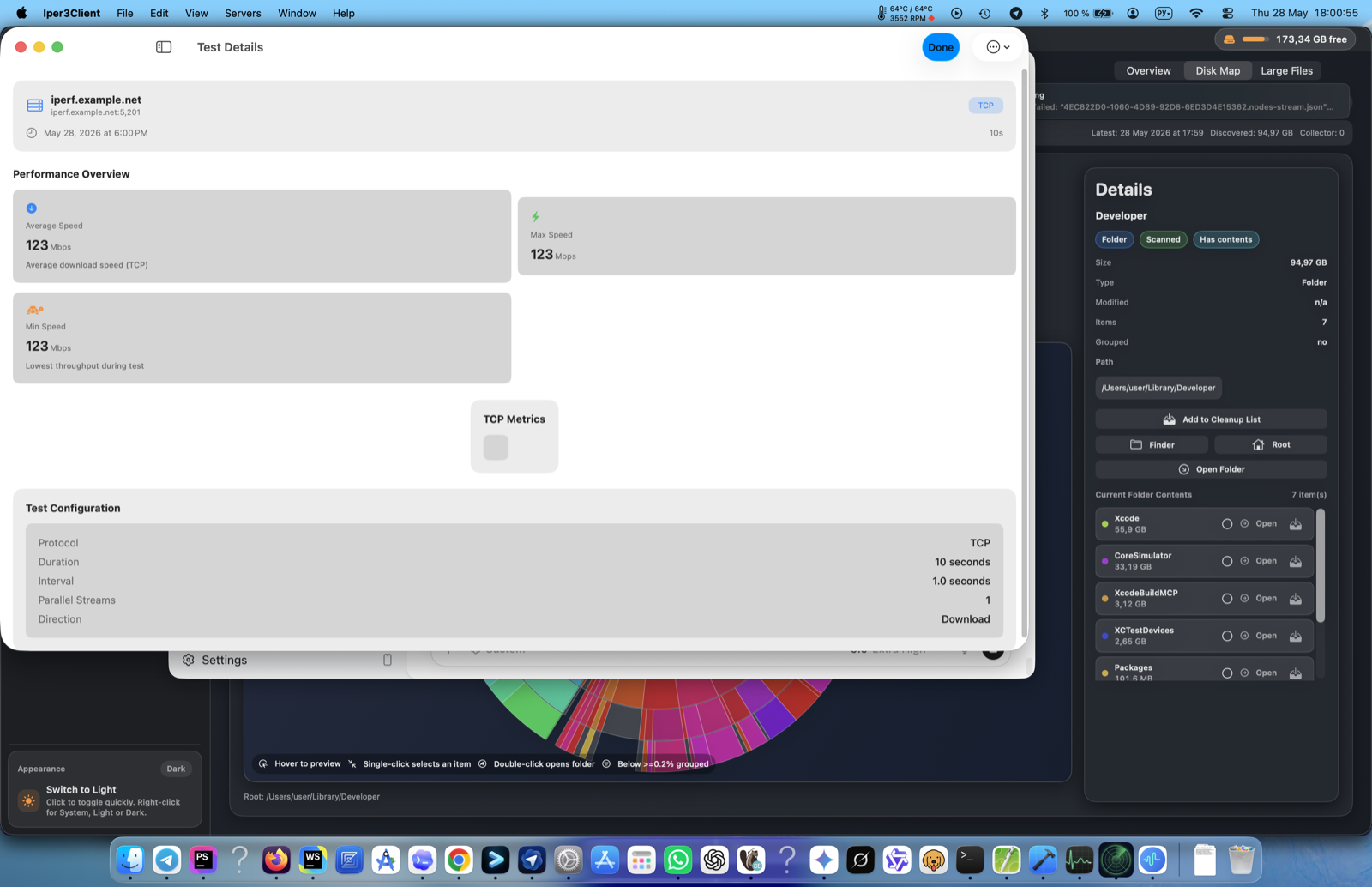Click Add to Cleanup List button
1372x887 pixels.
click(x=1211, y=419)
